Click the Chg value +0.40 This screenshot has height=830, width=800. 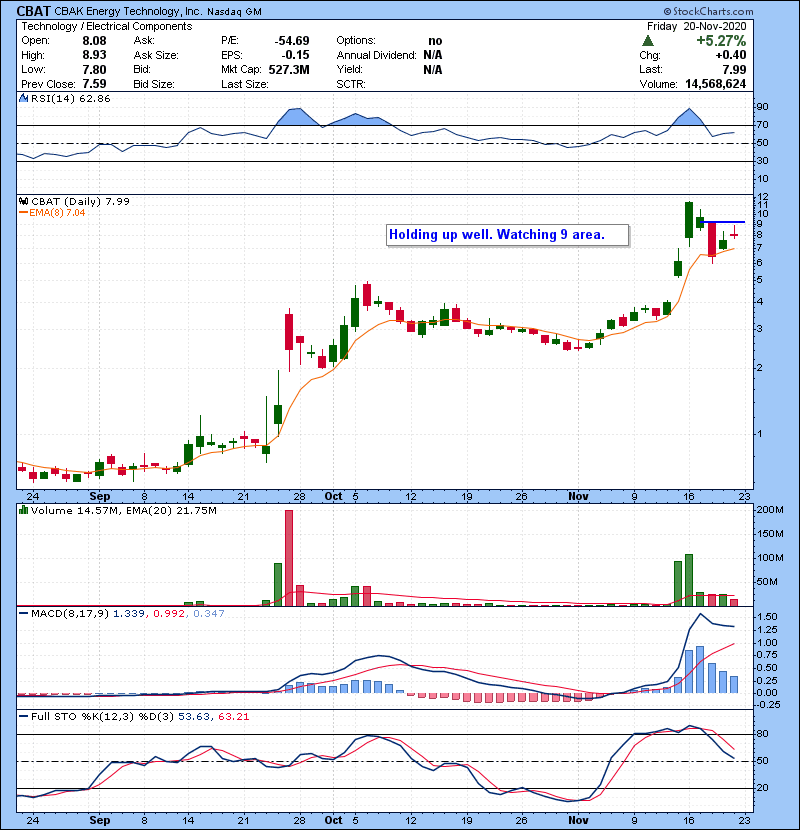click(731, 55)
